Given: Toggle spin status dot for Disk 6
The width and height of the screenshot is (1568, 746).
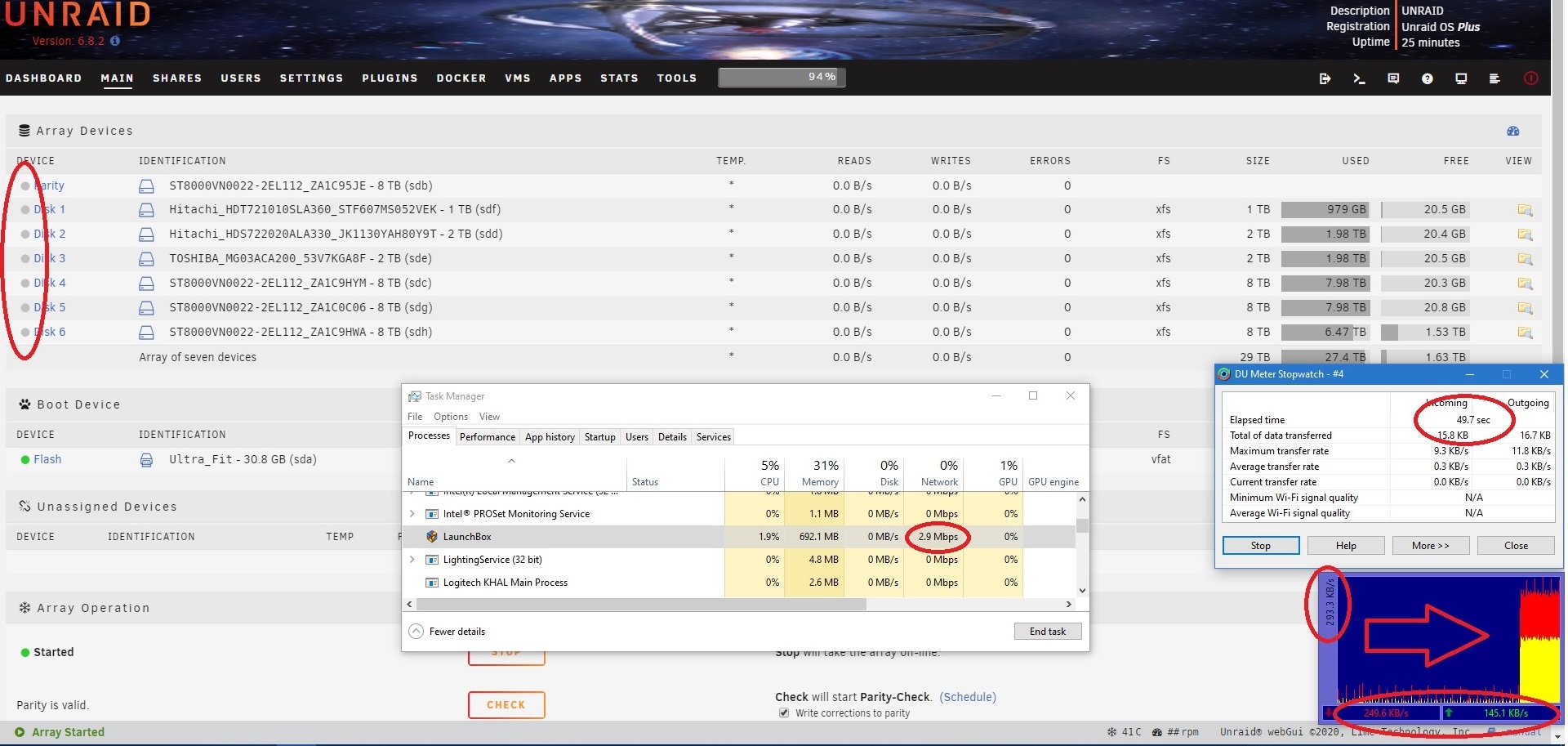Looking at the screenshot, I should (25, 333).
